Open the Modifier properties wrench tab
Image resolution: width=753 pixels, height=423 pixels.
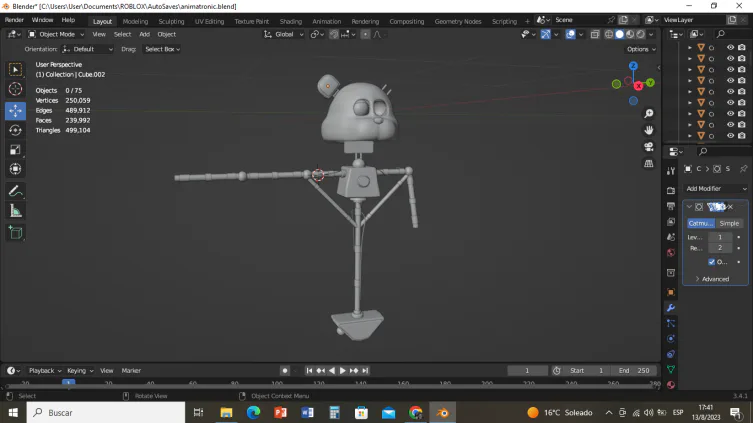click(x=671, y=308)
